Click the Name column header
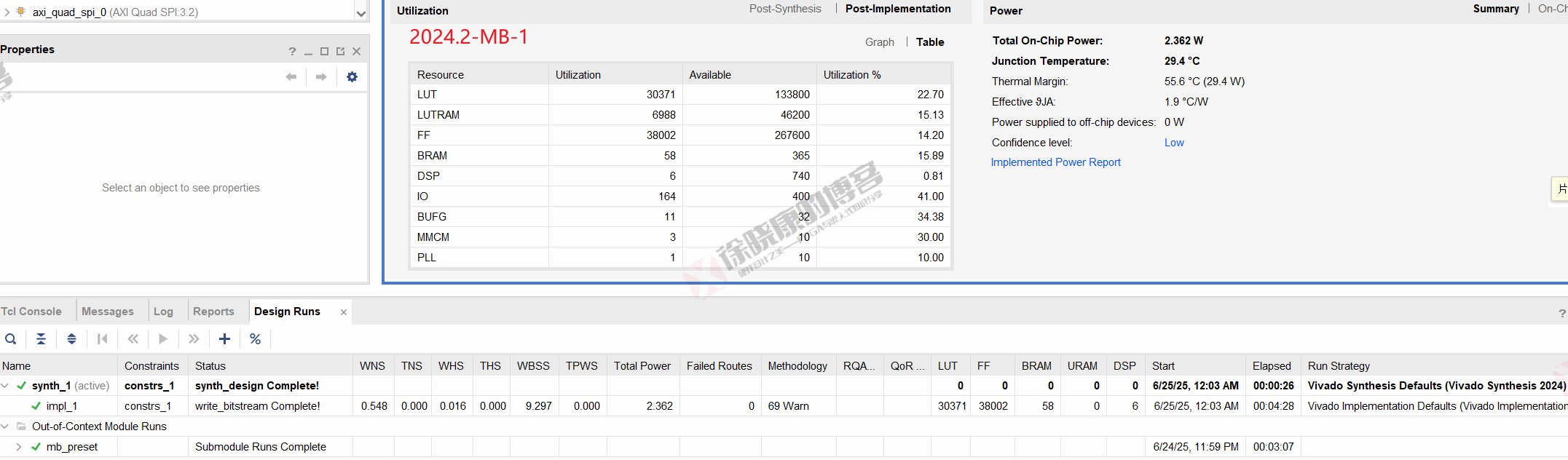 58,366
